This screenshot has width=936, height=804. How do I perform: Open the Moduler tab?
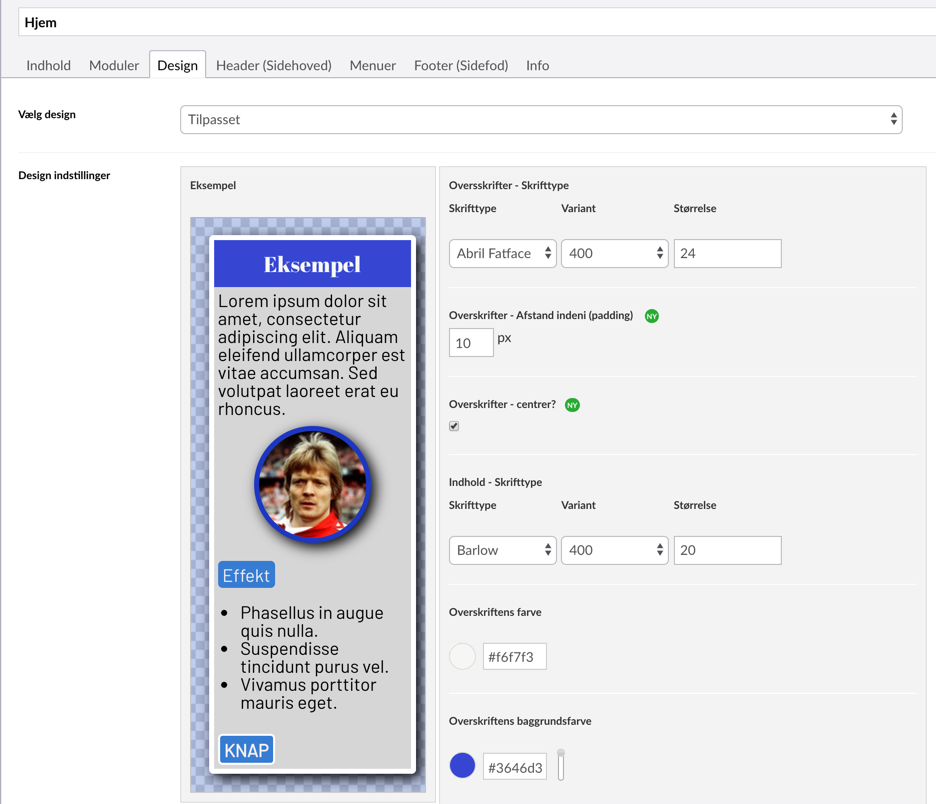pyautogui.click(x=113, y=65)
